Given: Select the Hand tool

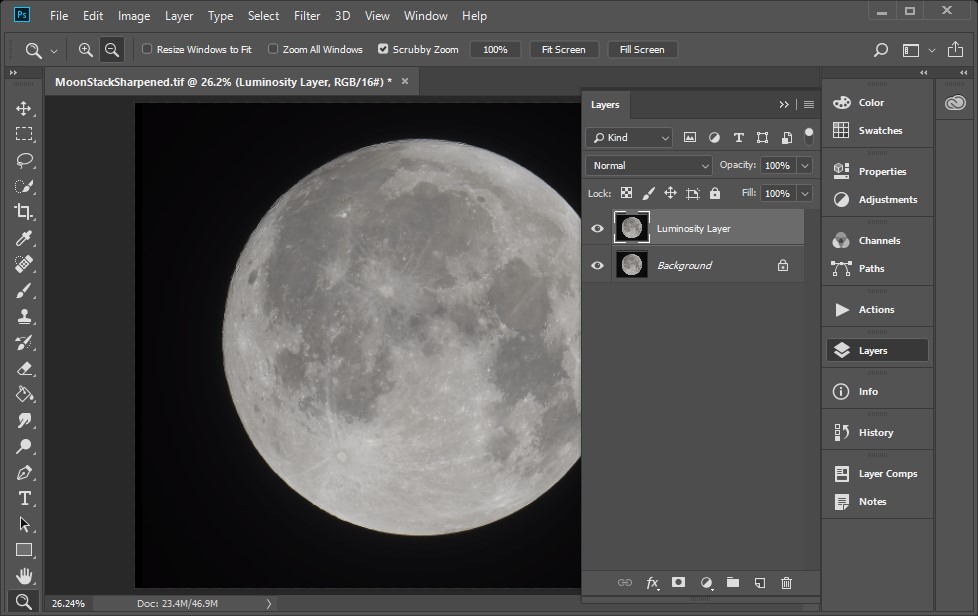Looking at the screenshot, I should tap(24, 576).
